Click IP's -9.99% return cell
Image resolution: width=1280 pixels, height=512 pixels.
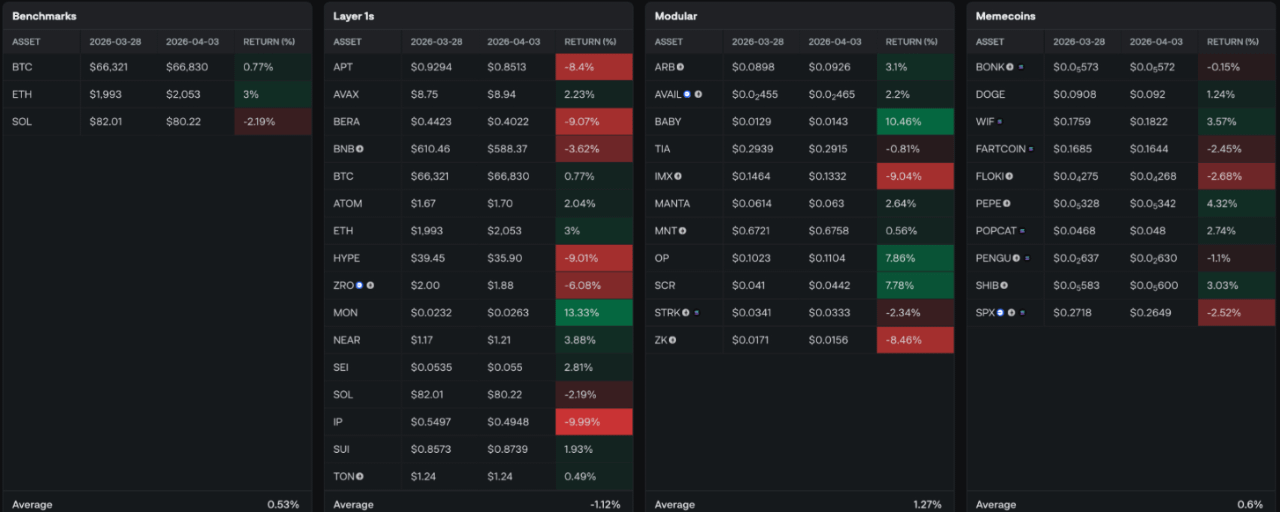(x=594, y=422)
